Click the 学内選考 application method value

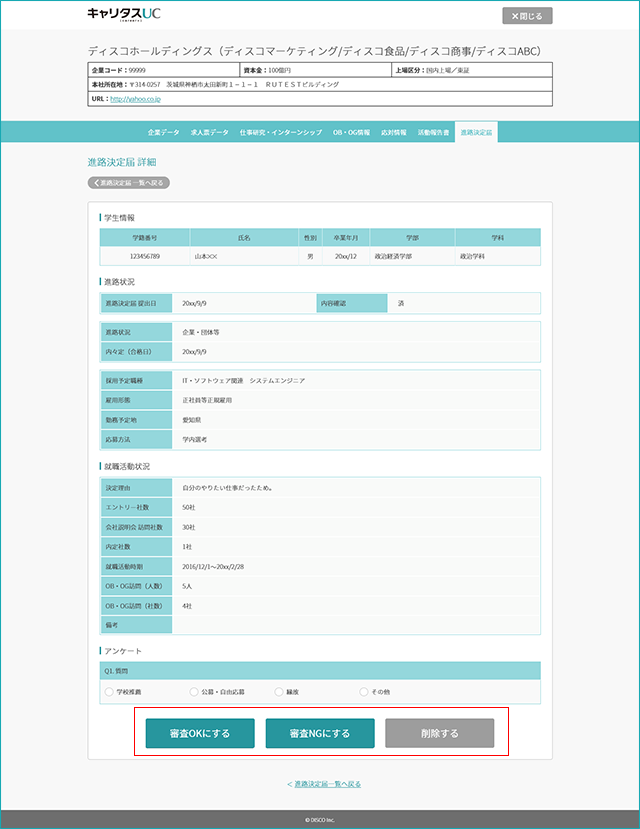point(194,439)
